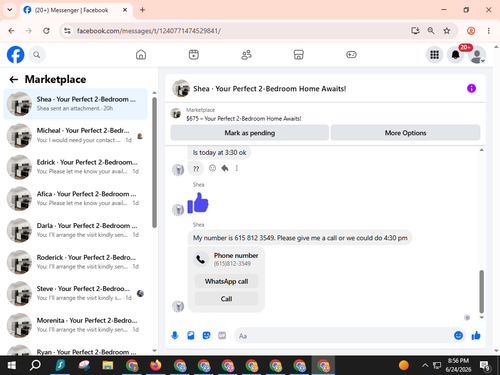Attach a photo or file icon
Viewport: 500px width, 375px height.
pos(191,336)
